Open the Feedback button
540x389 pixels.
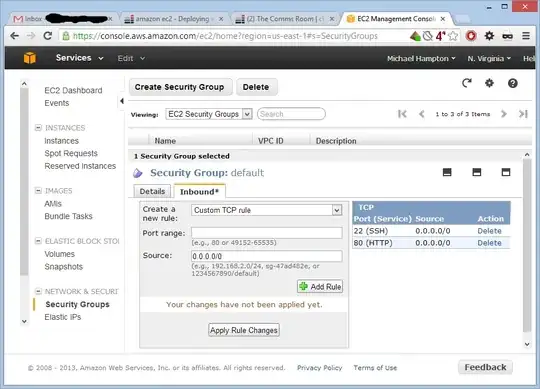coord(485,367)
